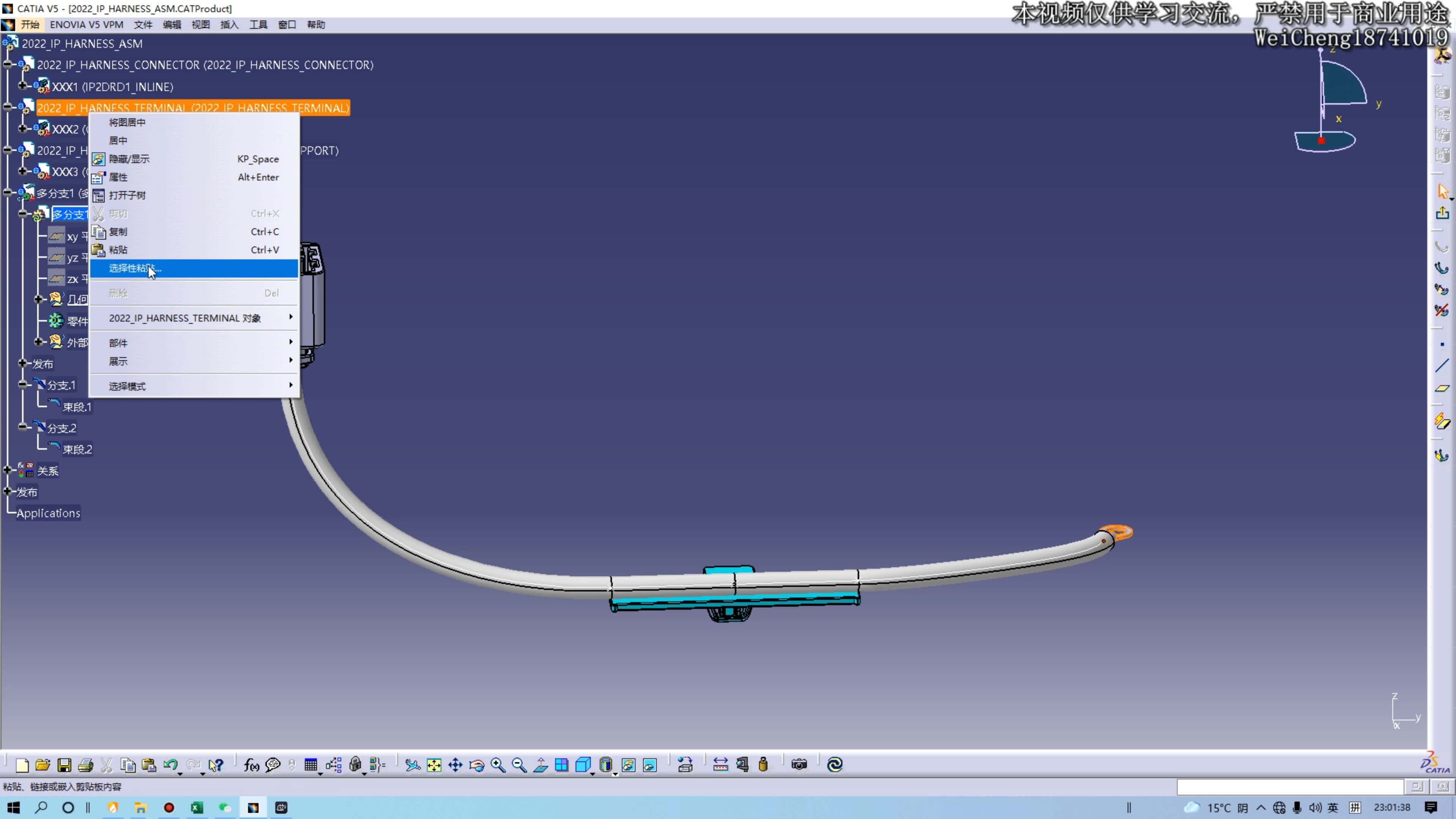Viewport: 1456px width, 819px height.
Task: Open a file via the folder icon
Action: 43,765
